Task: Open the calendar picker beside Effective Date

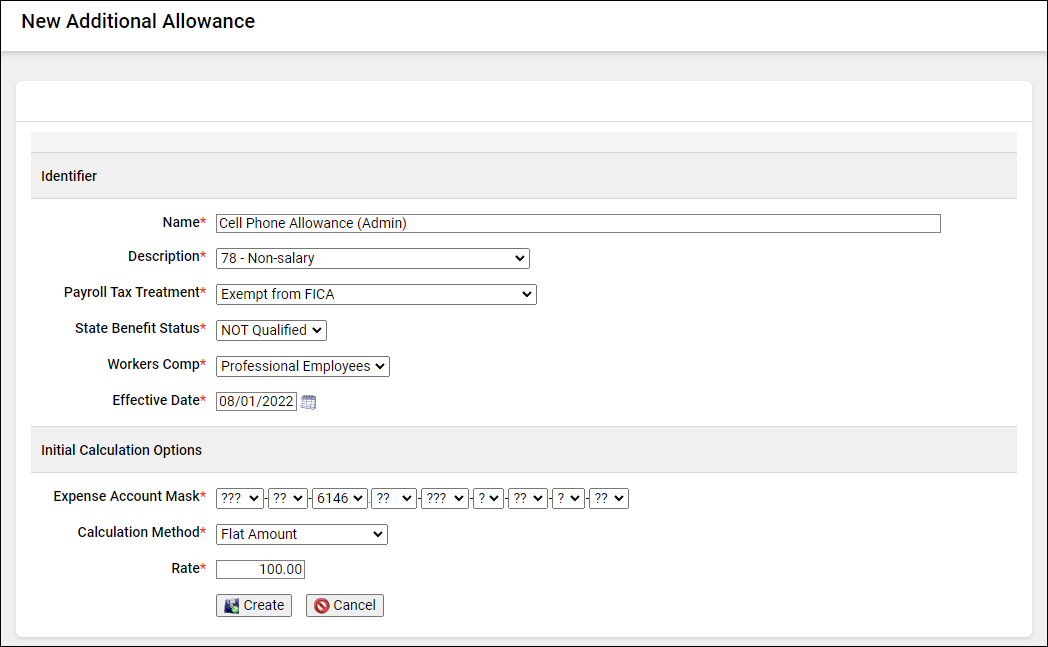Action: [x=308, y=402]
